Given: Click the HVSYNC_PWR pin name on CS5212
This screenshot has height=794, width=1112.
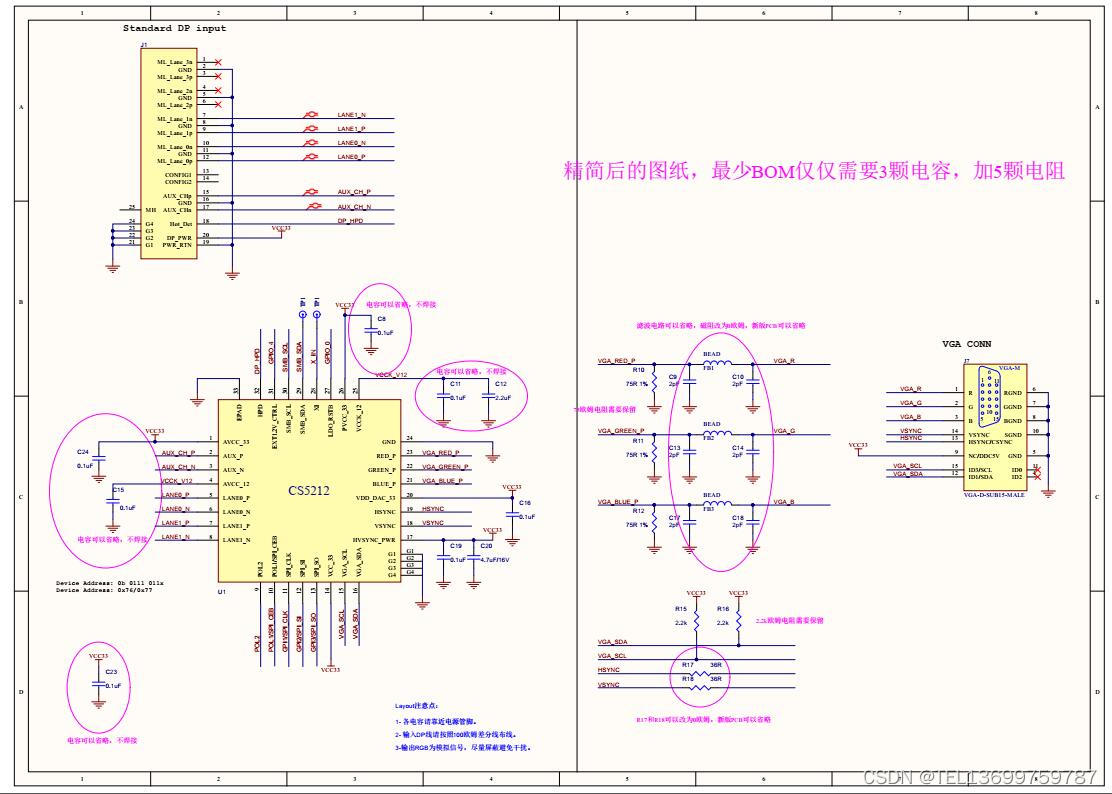Looking at the screenshot, I should 374,540.
